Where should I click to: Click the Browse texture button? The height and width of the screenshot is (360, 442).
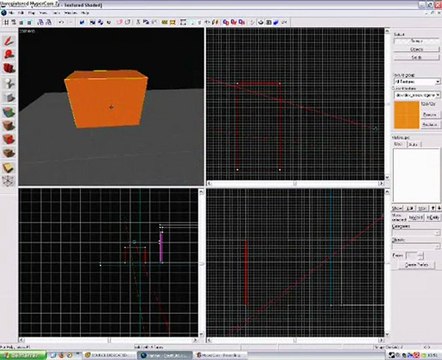(430, 115)
